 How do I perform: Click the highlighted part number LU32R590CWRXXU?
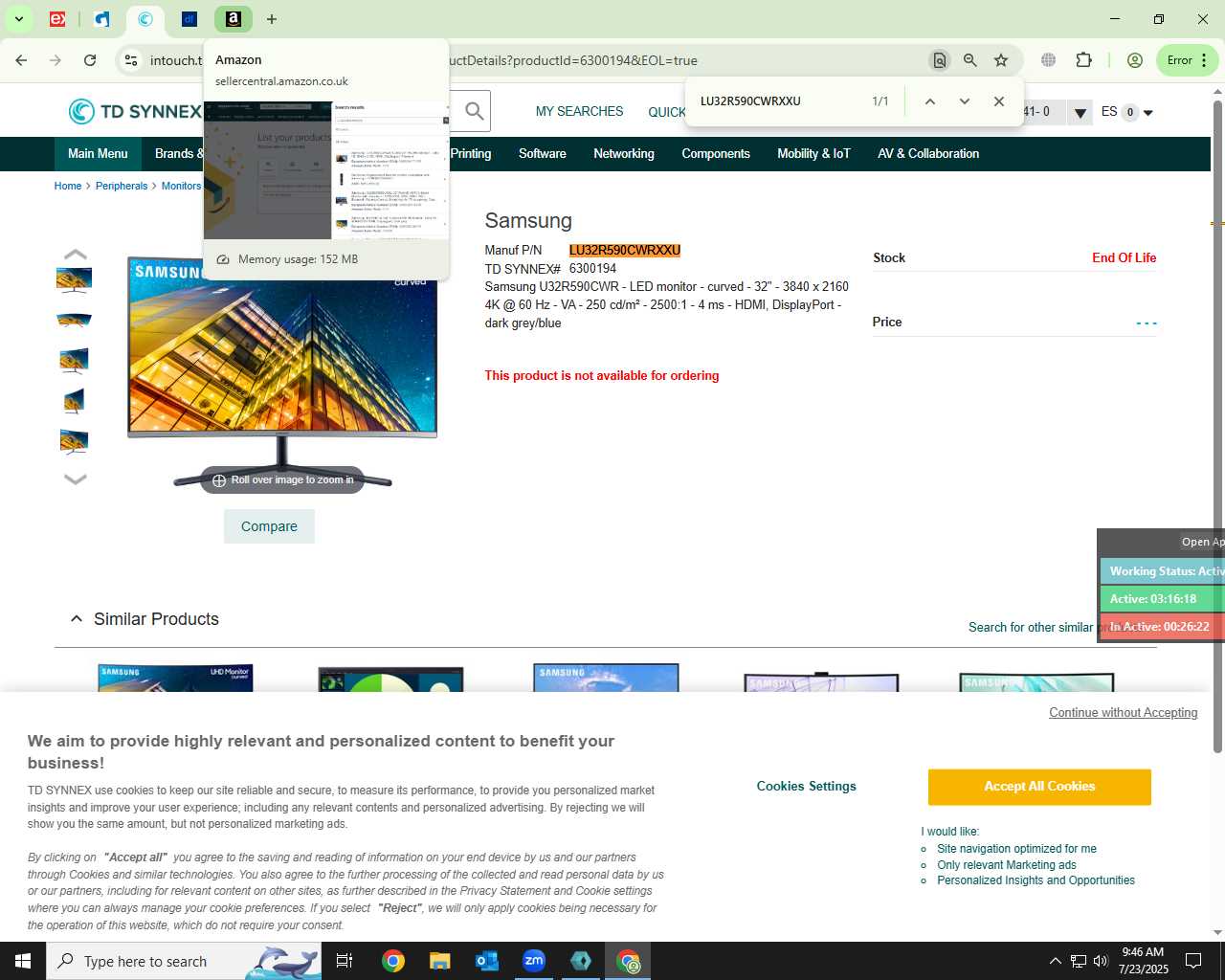pyautogui.click(x=624, y=251)
